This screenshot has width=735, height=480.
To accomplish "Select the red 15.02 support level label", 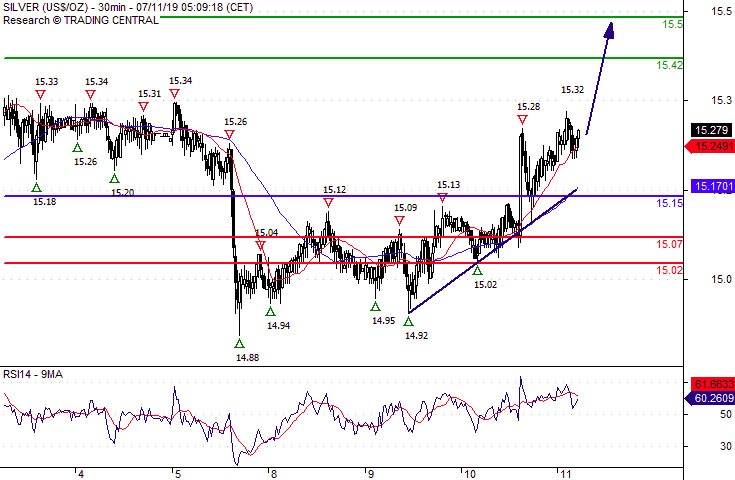I will pyautogui.click(x=669, y=270).
